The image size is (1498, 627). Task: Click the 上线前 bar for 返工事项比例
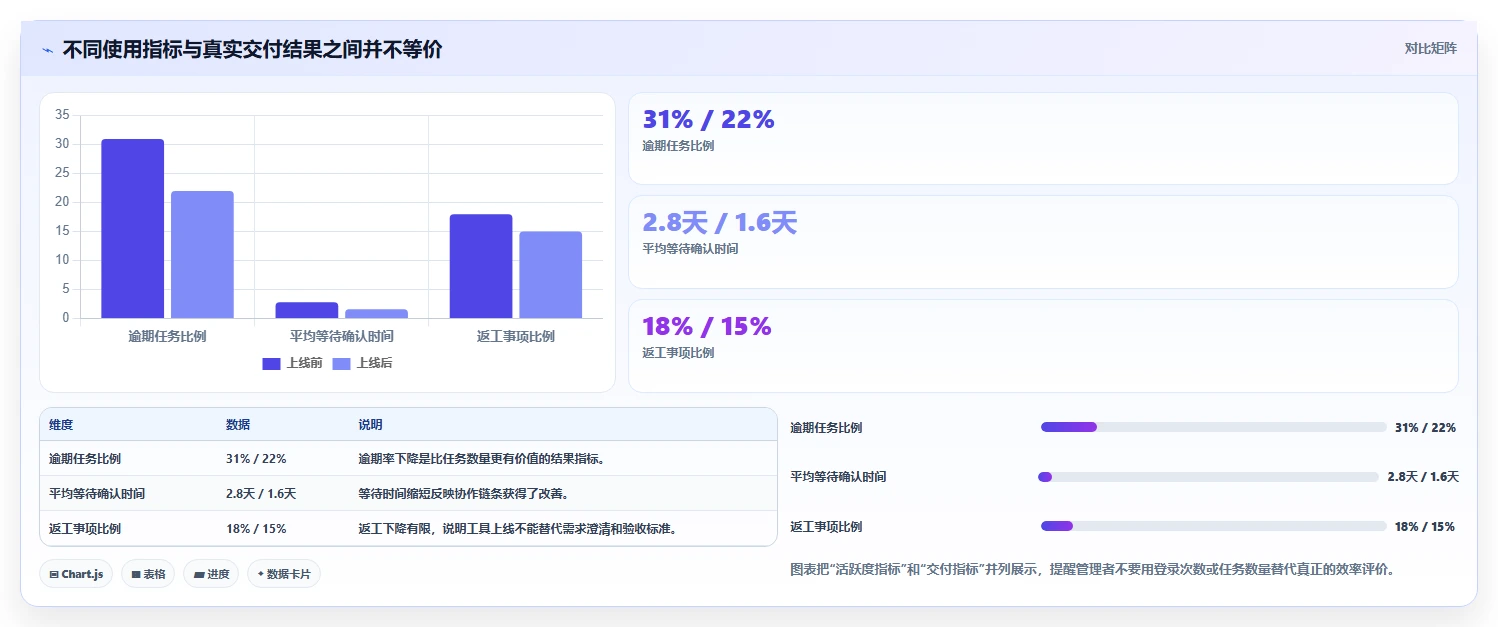pos(481,266)
